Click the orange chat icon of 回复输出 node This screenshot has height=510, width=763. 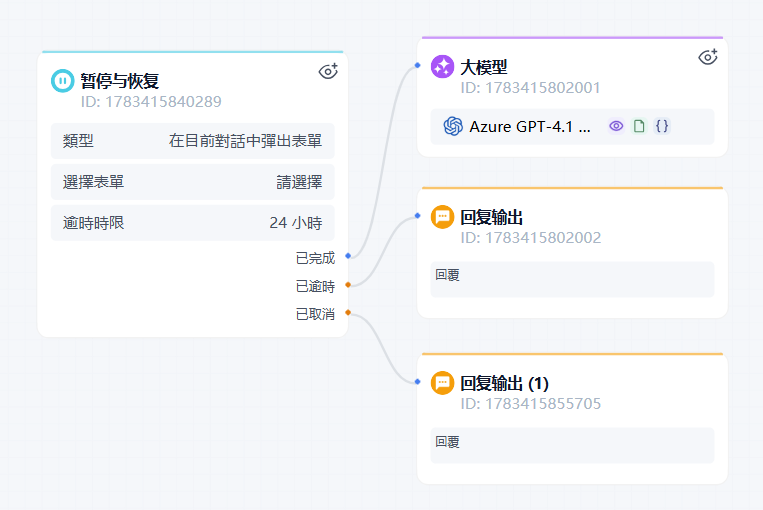pos(442,217)
